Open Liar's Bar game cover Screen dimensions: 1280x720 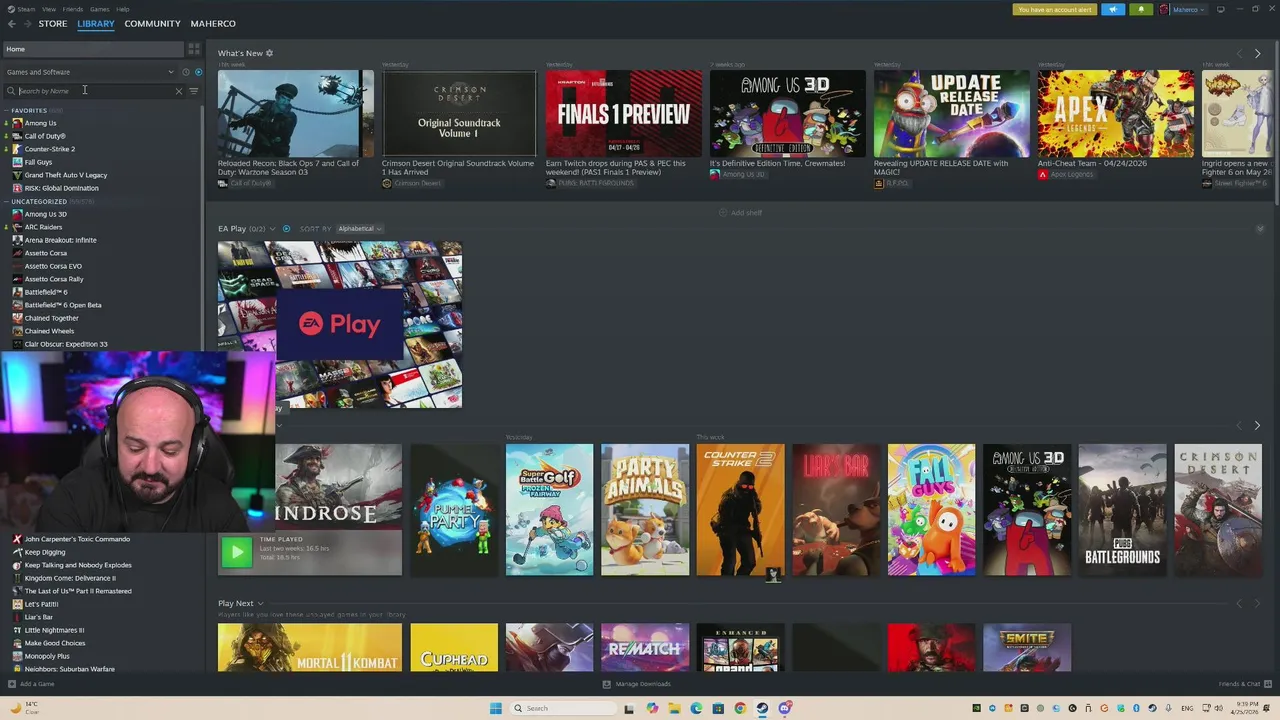836,510
